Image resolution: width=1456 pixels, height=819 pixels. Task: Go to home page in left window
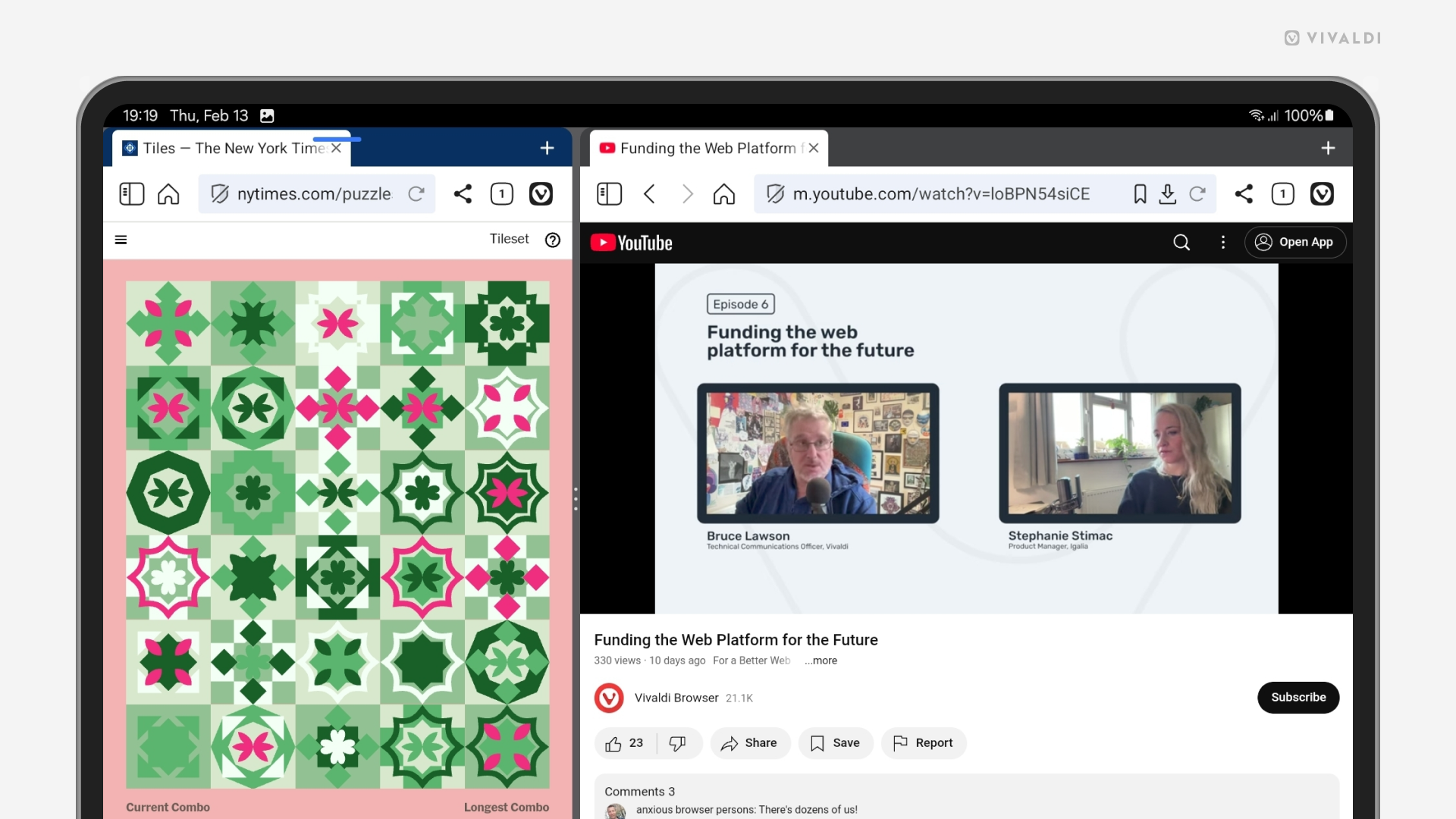[168, 194]
